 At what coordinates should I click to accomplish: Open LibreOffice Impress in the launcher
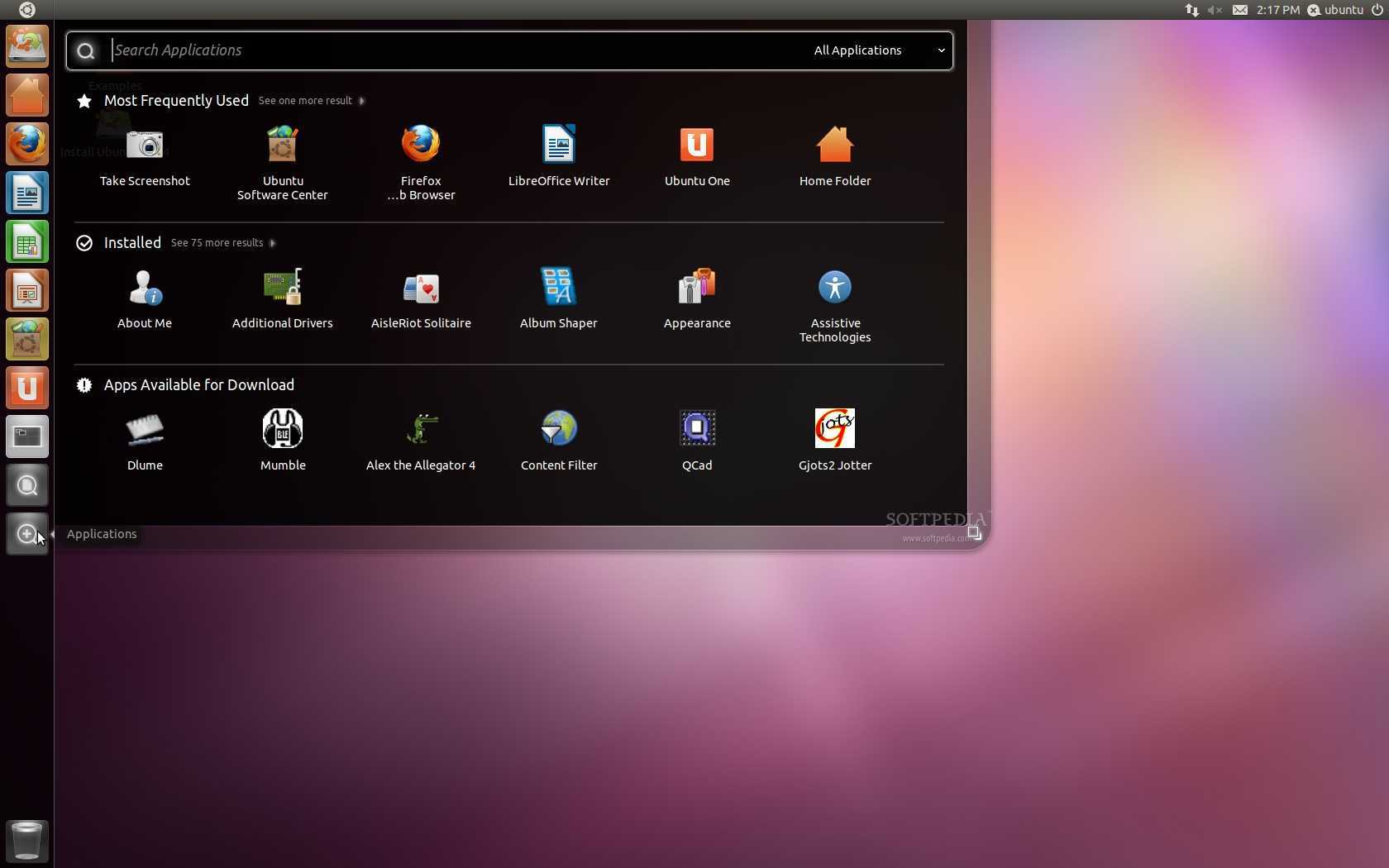pos(27,290)
